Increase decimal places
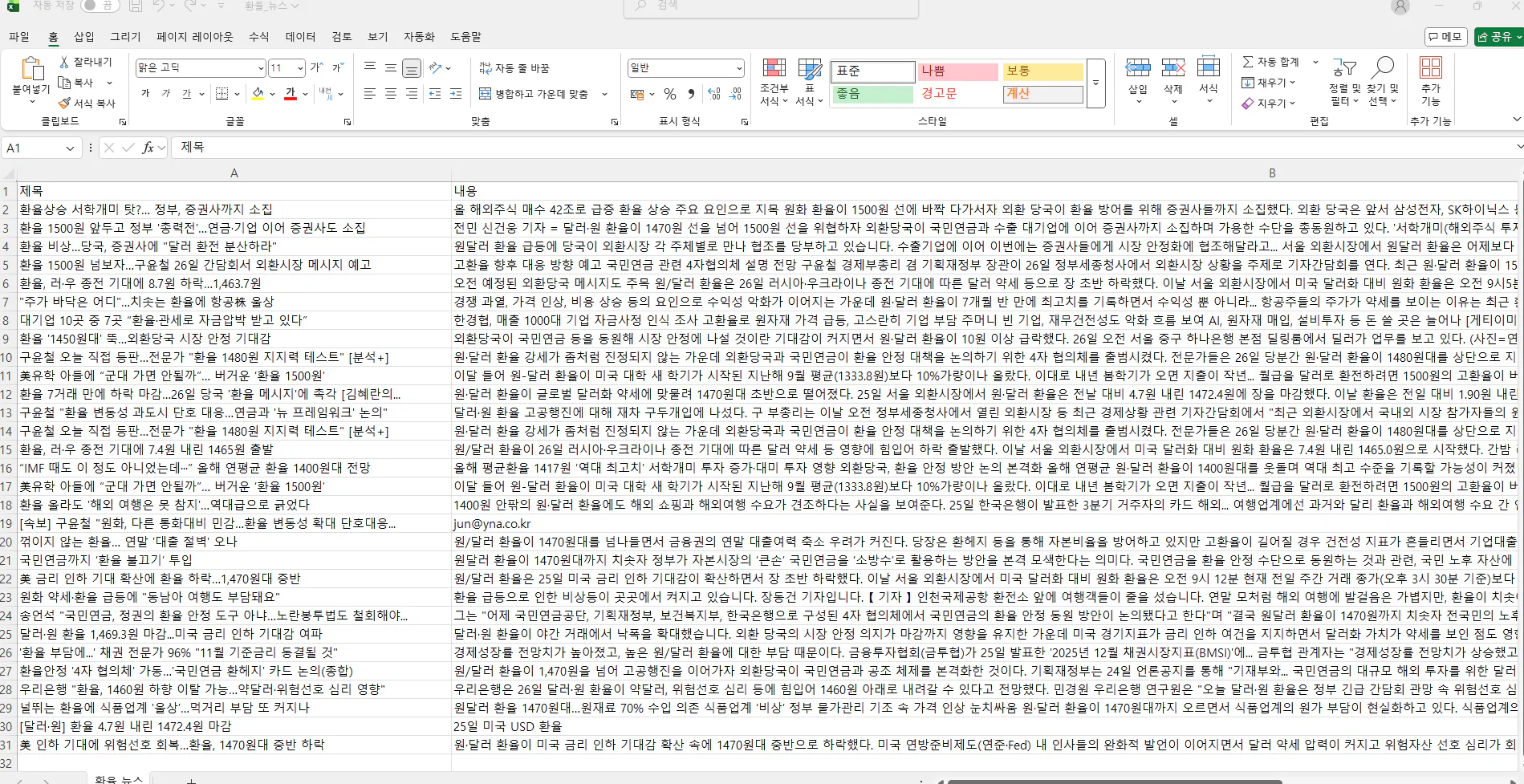Screen dimensions: 1524x784 [x=714, y=94]
